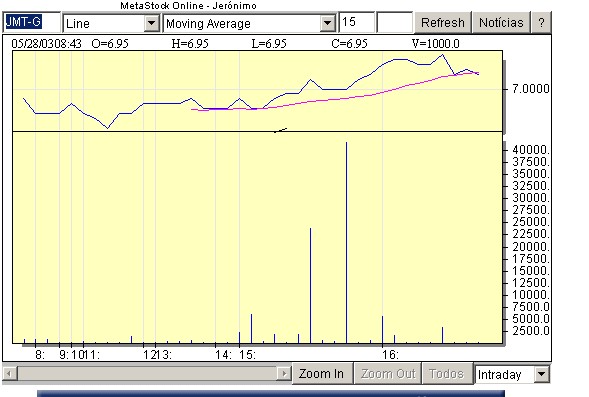Screen dimensions: 589x397
Task: Click the volume bar reaching about 24000
Action: [310, 285]
